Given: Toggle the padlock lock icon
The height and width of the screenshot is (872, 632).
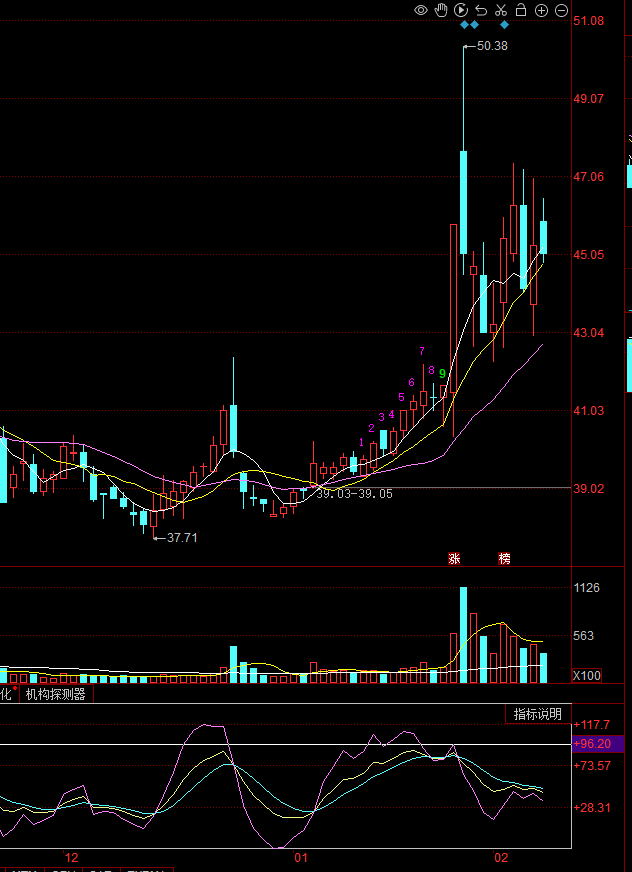Looking at the screenshot, I should click(521, 9).
